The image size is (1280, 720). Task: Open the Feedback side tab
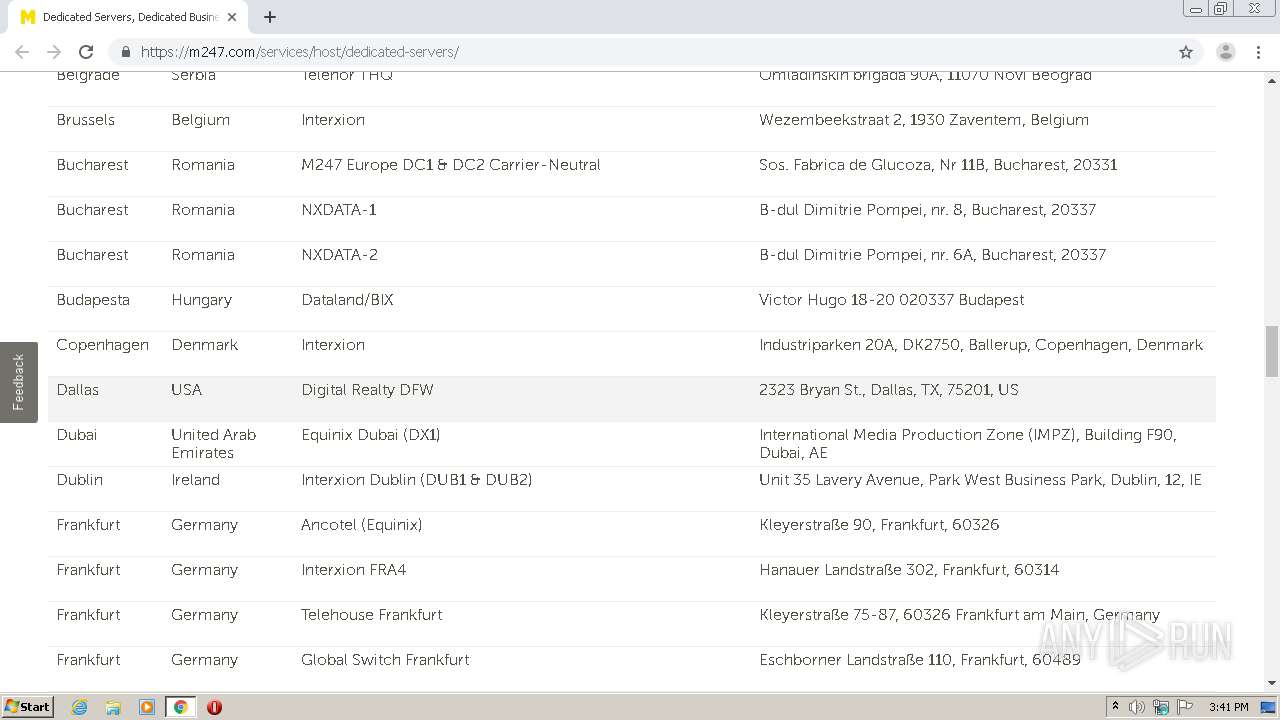pyautogui.click(x=18, y=382)
